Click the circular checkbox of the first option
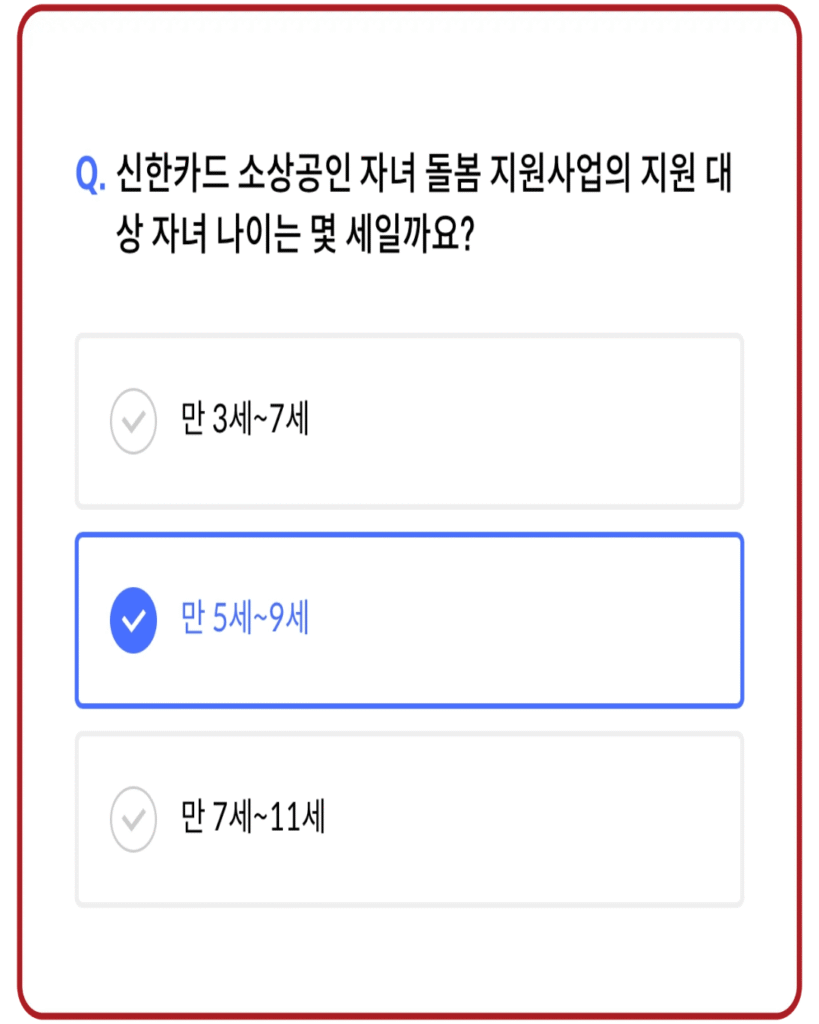Viewport: 819px width, 1024px height. pyautogui.click(x=133, y=420)
